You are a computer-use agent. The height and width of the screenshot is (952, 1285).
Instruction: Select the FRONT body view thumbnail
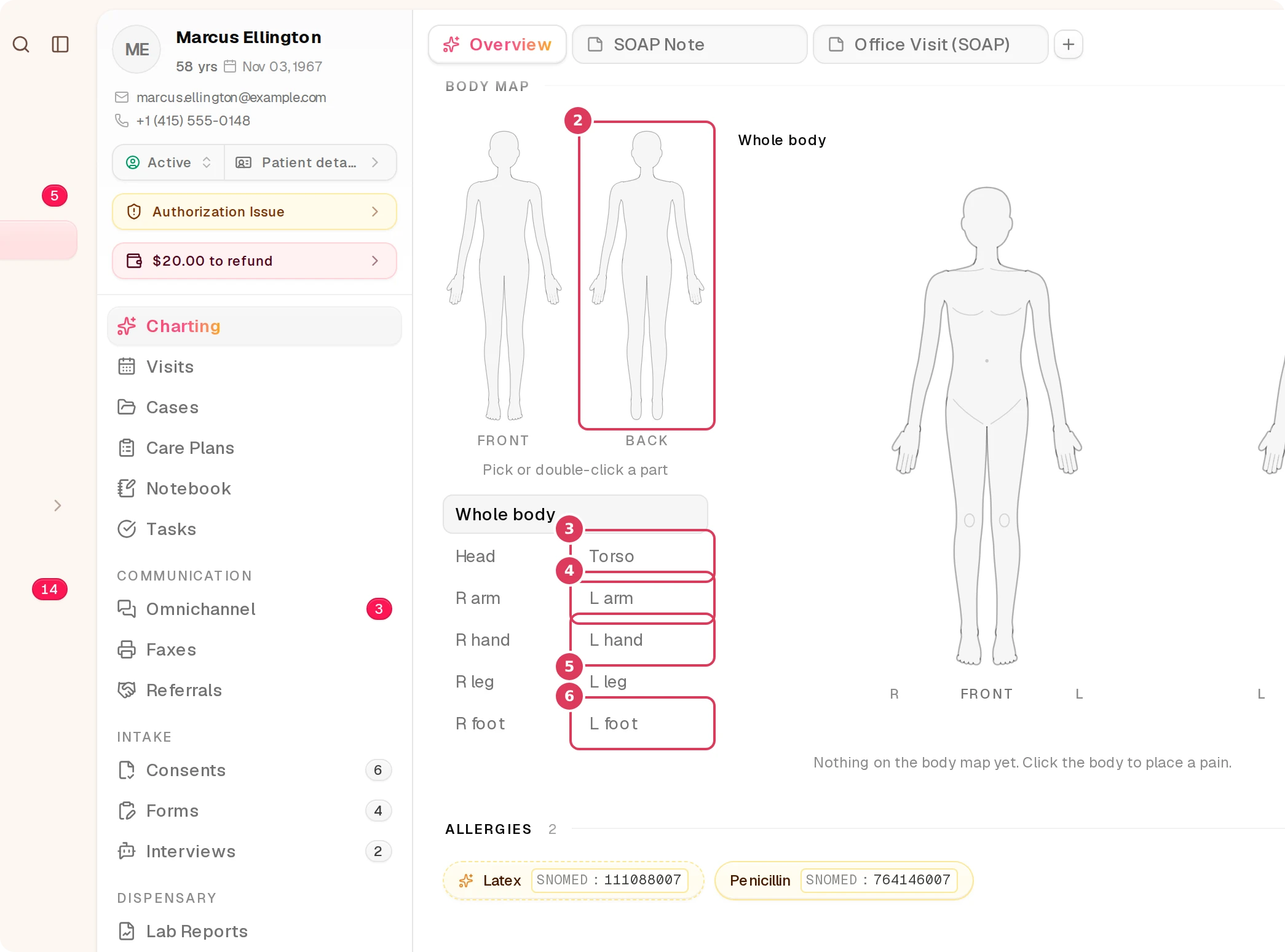pyautogui.click(x=504, y=277)
